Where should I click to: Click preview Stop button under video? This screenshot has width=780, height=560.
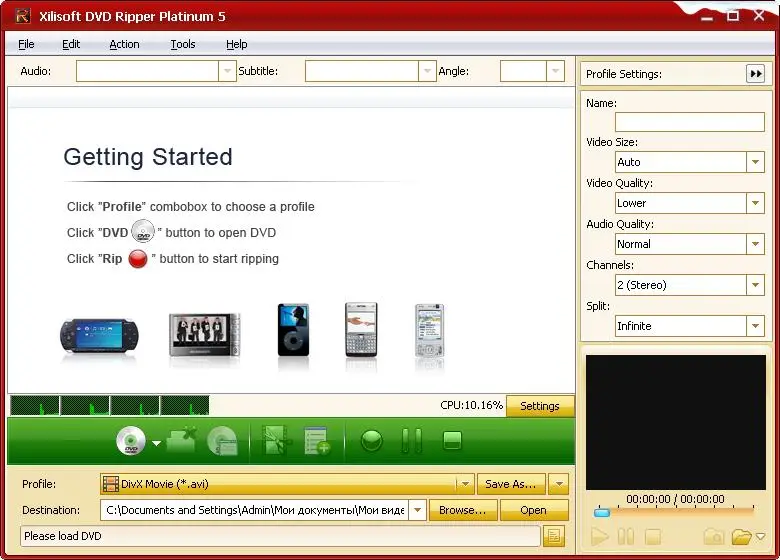click(653, 537)
